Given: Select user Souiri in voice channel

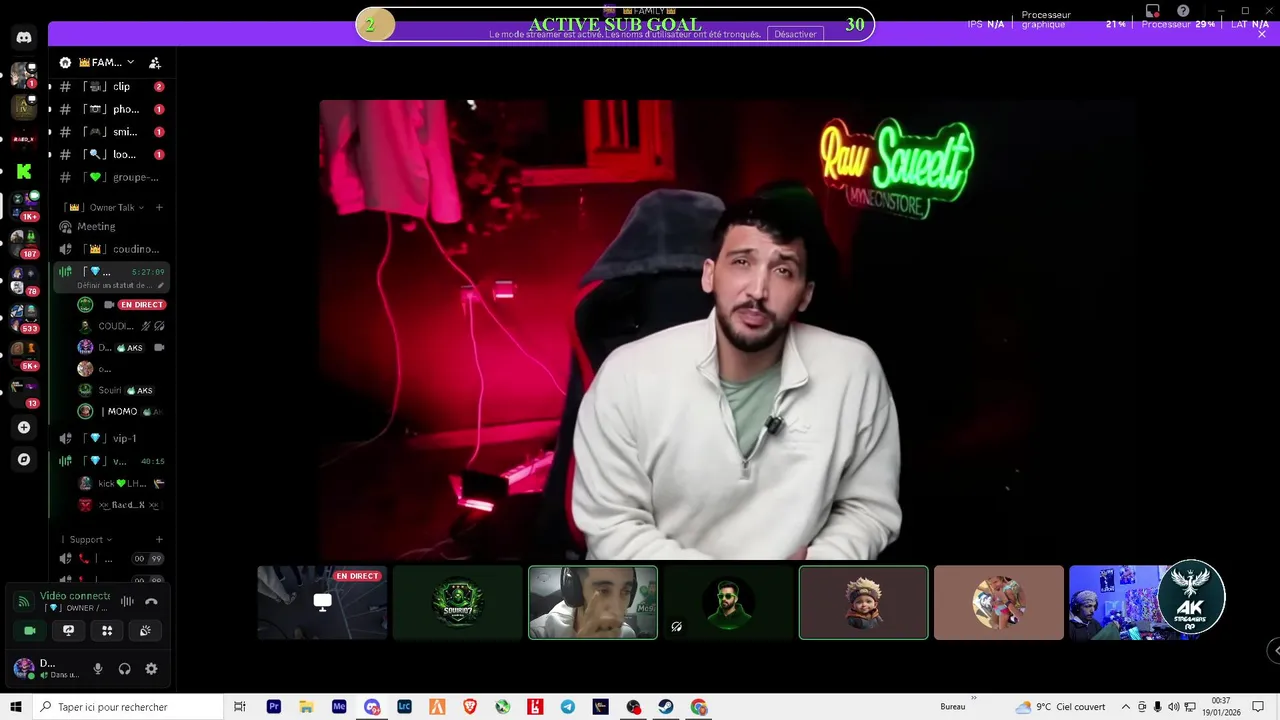Looking at the screenshot, I should point(122,390).
